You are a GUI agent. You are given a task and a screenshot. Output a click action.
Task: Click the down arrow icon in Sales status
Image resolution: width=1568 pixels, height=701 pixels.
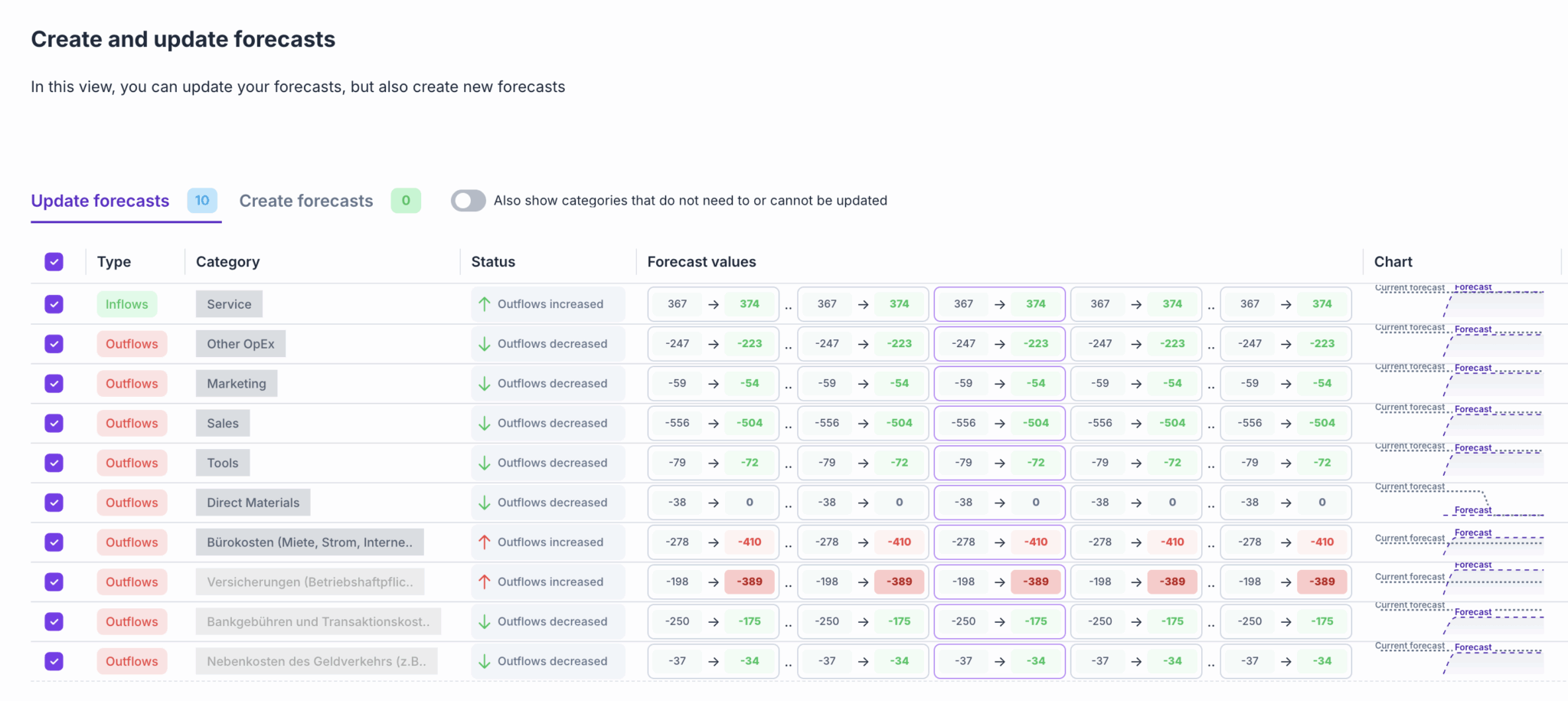point(484,424)
